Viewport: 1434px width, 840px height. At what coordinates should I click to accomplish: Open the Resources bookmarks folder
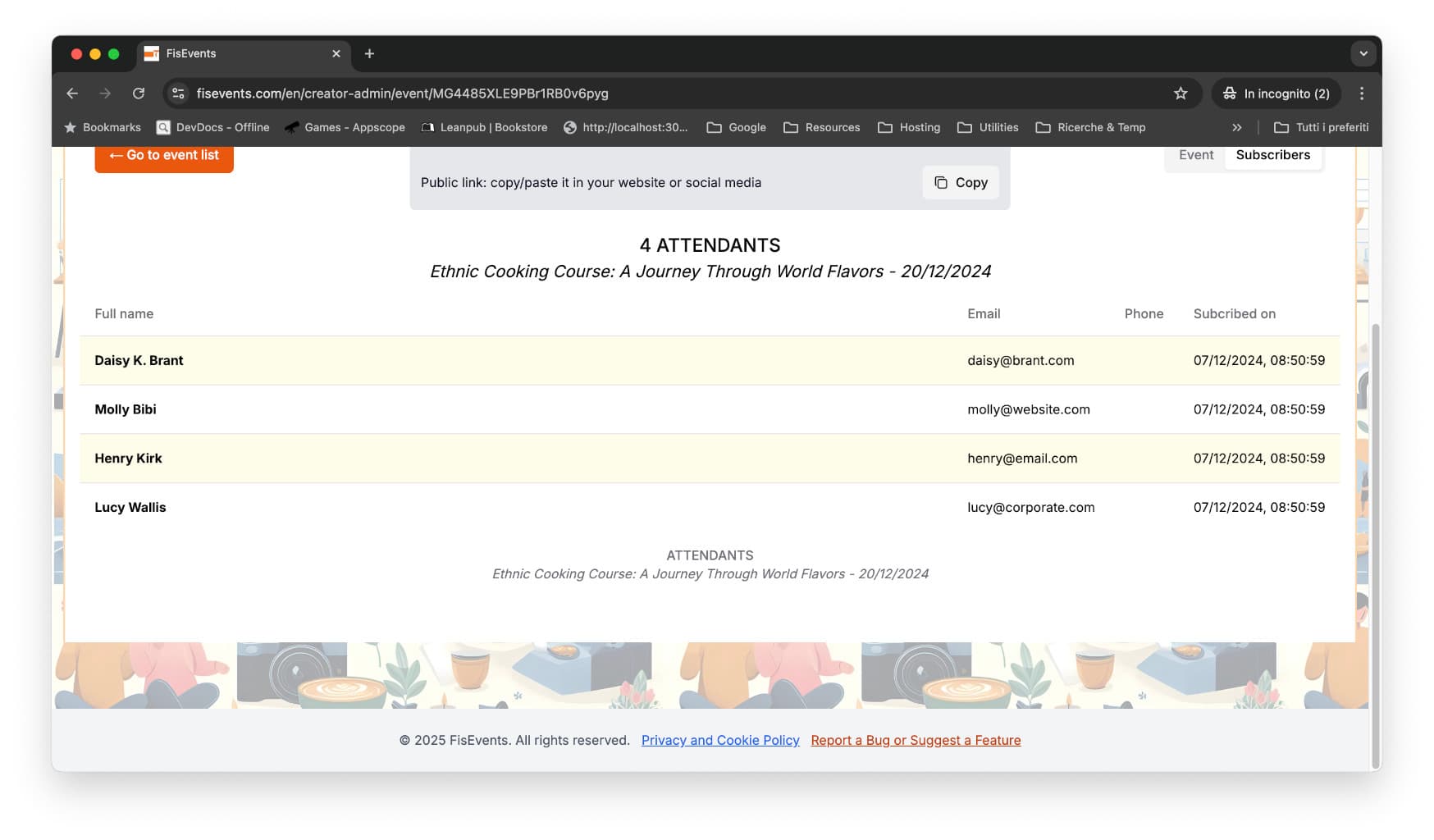822,127
